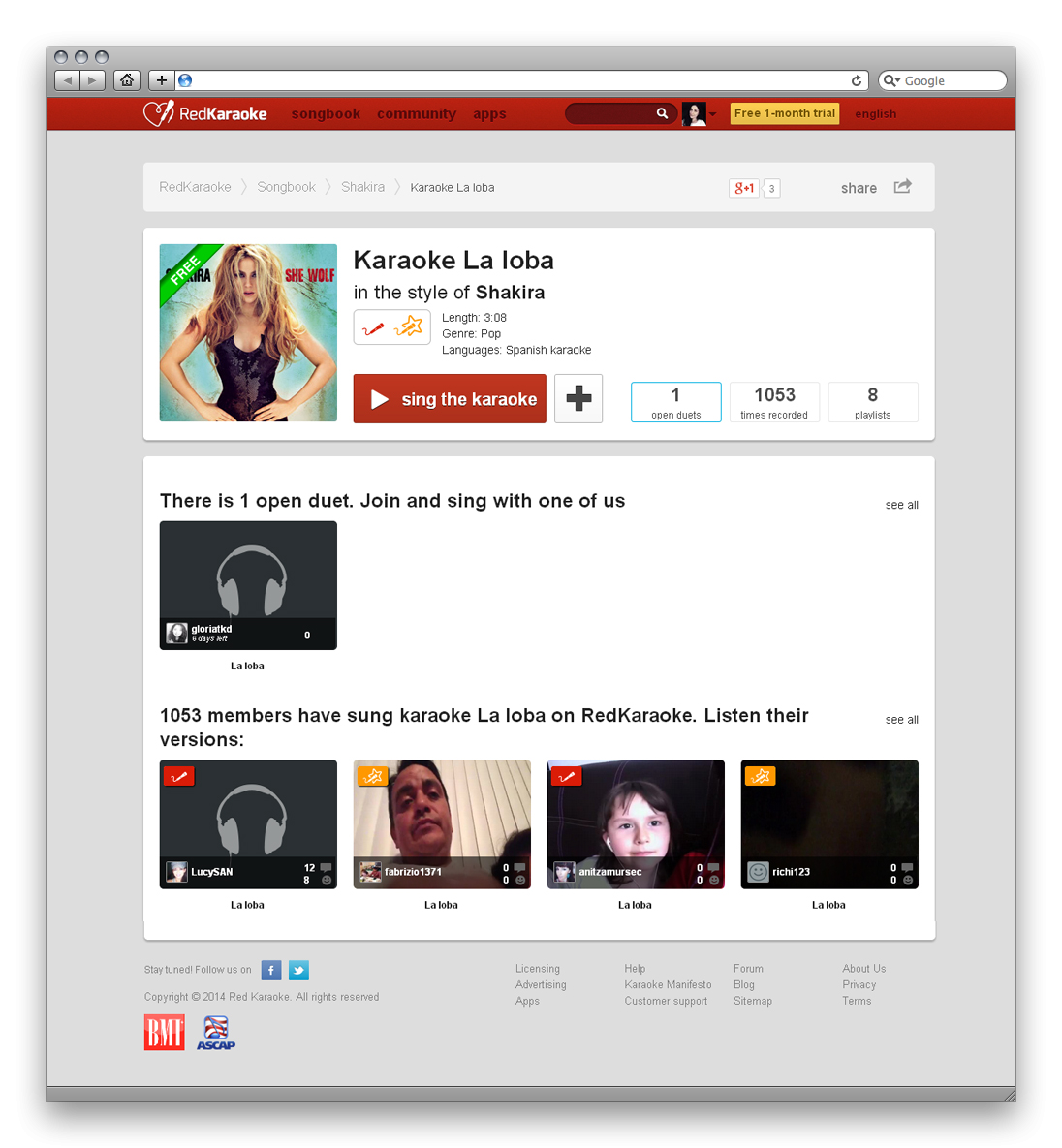This screenshot has height=1148, width=1062.
Task: Click the red microphone mode icon
Action: [x=373, y=328]
